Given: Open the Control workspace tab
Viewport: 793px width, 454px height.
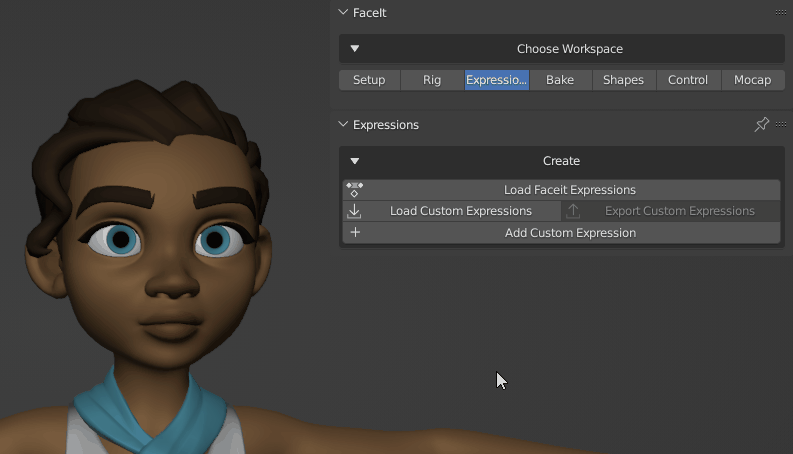Looking at the screenshot, I should 688,80.
